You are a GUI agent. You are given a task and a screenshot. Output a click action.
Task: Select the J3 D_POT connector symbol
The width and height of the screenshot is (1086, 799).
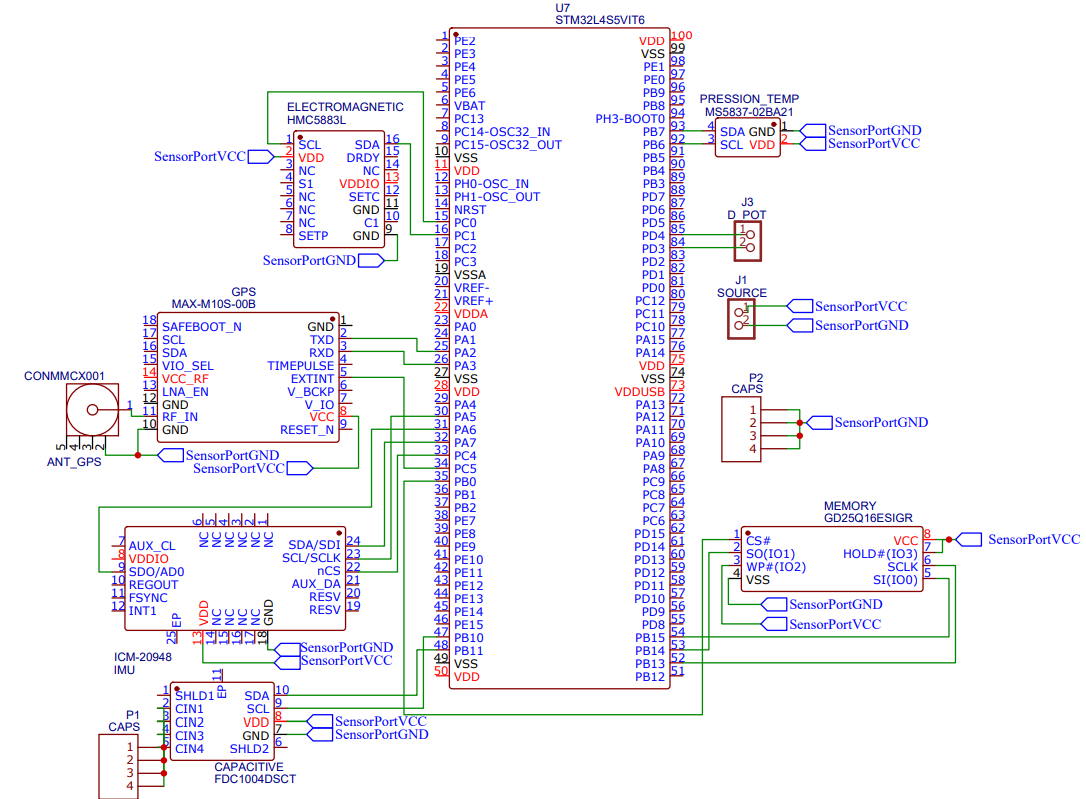click(x=748, y=240)
